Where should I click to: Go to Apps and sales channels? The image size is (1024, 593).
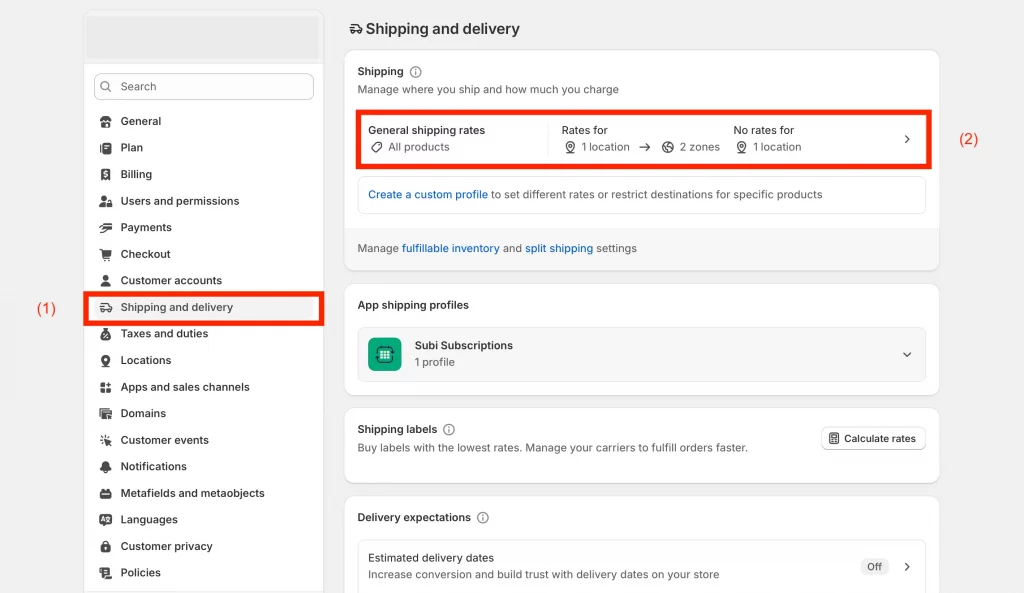click(x=184, y=387)
